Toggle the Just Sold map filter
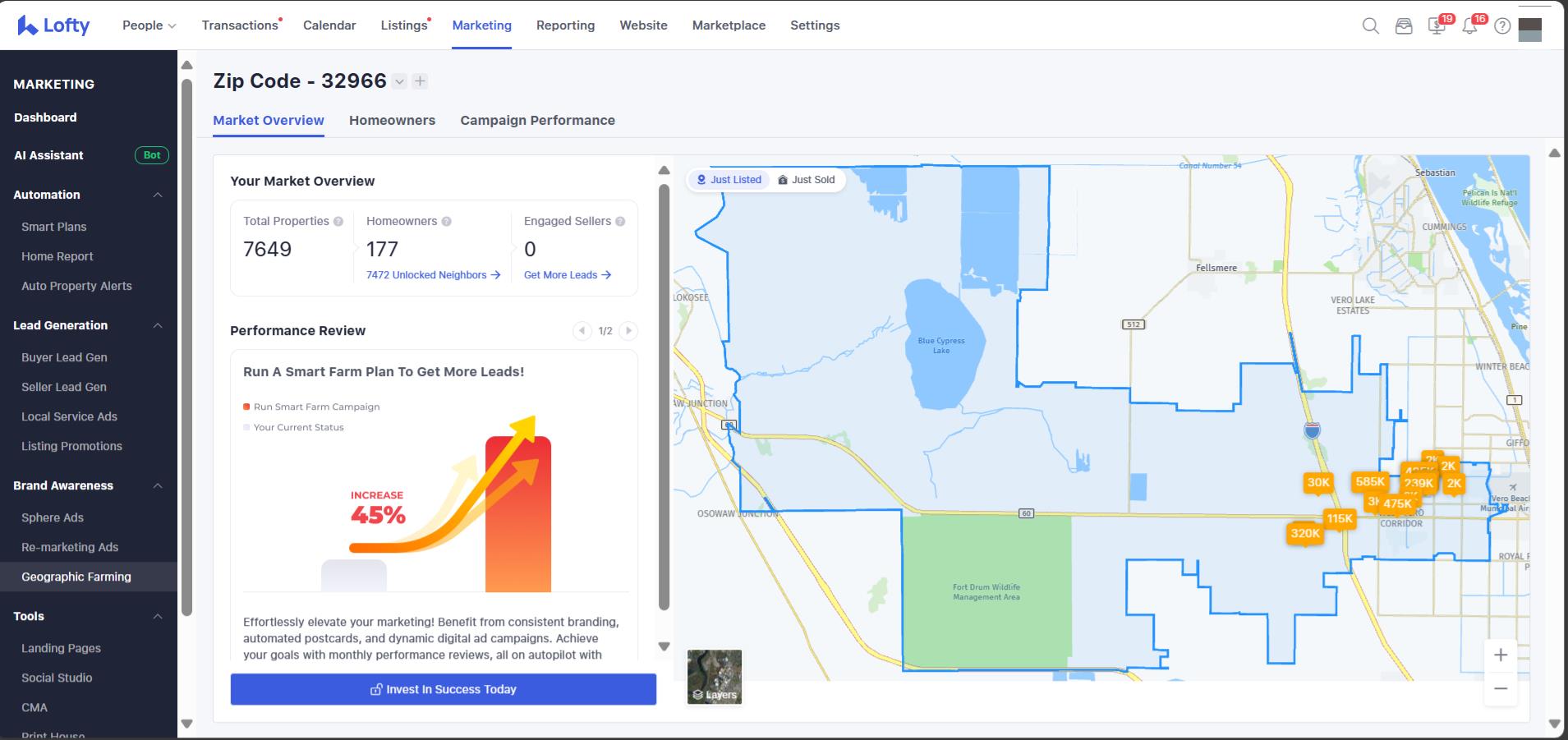This screenshot has width=1568, height=740. coord(807,180)
